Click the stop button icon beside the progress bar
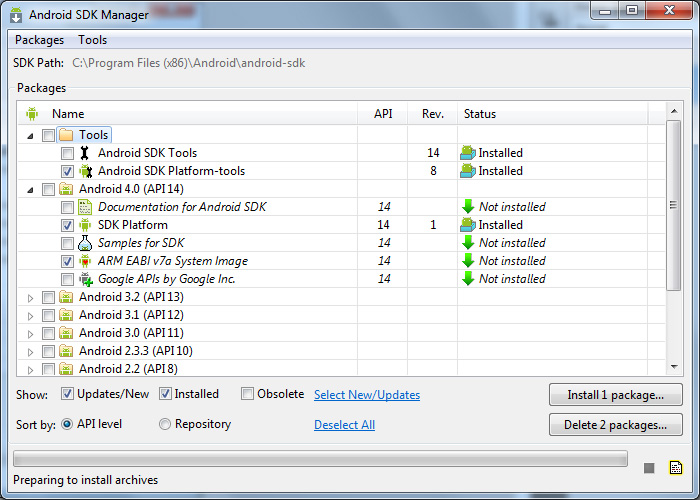The image size is (700, 500). point(649,468)
